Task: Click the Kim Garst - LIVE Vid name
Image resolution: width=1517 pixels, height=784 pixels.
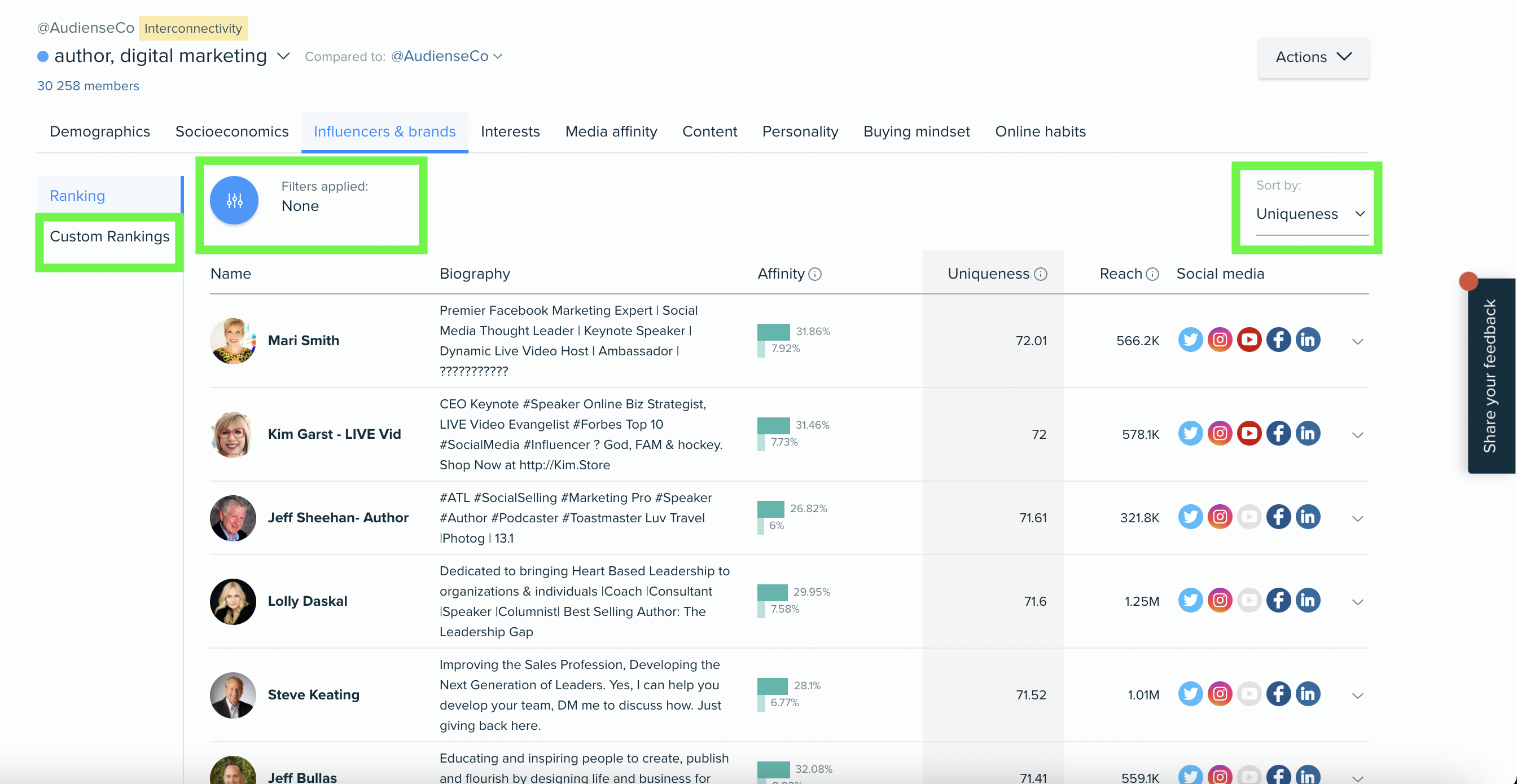Action: (x=335, y=434)
